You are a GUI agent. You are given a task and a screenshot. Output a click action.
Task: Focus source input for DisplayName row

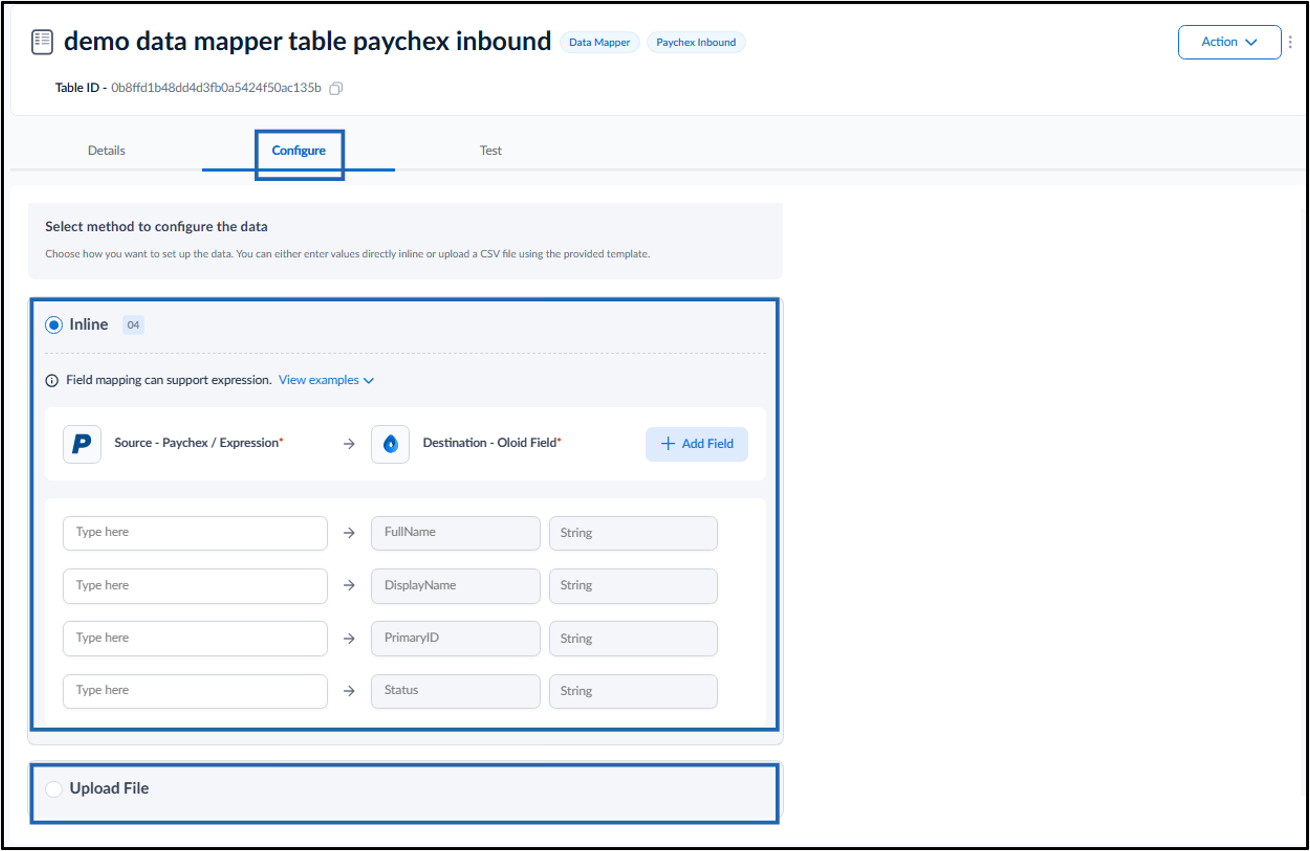[x=195, y=586]
